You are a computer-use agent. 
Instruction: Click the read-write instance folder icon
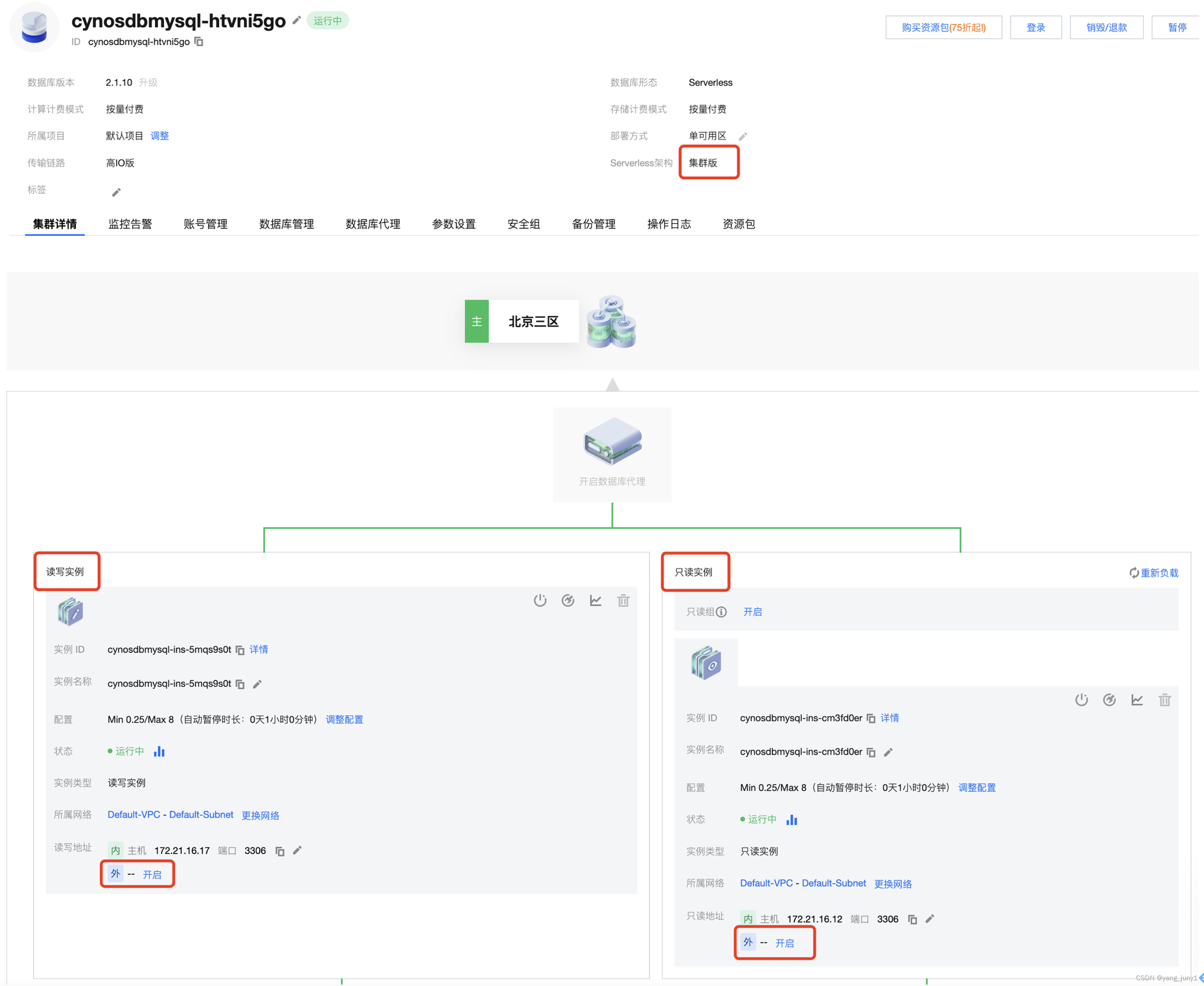point(71,612)
